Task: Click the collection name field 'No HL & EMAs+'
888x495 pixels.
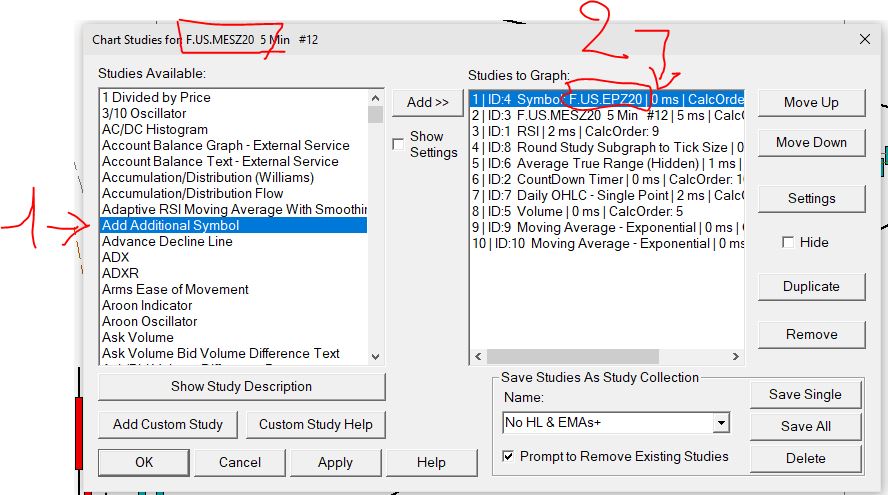Action: pyautogui.click(x=607, y=423)
